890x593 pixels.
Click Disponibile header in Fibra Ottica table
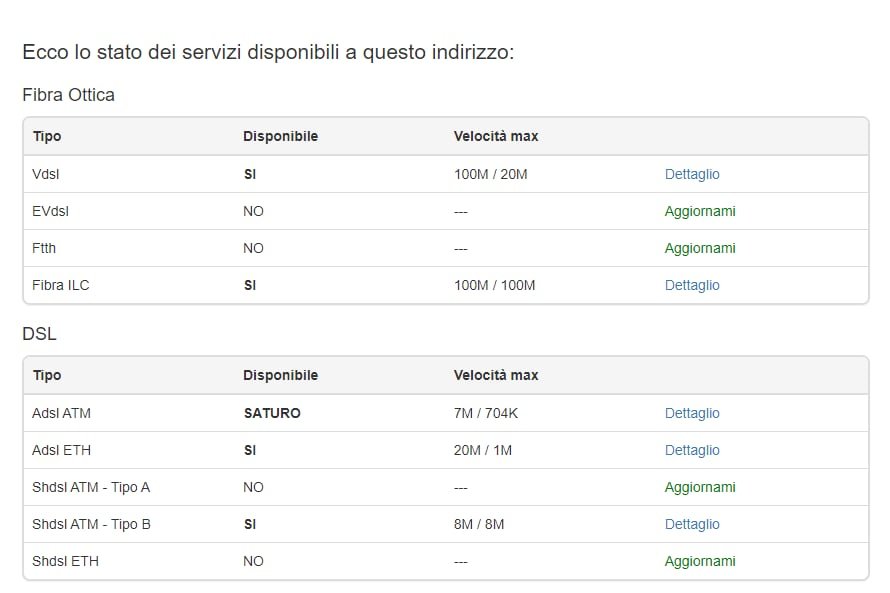pos(280,136)
